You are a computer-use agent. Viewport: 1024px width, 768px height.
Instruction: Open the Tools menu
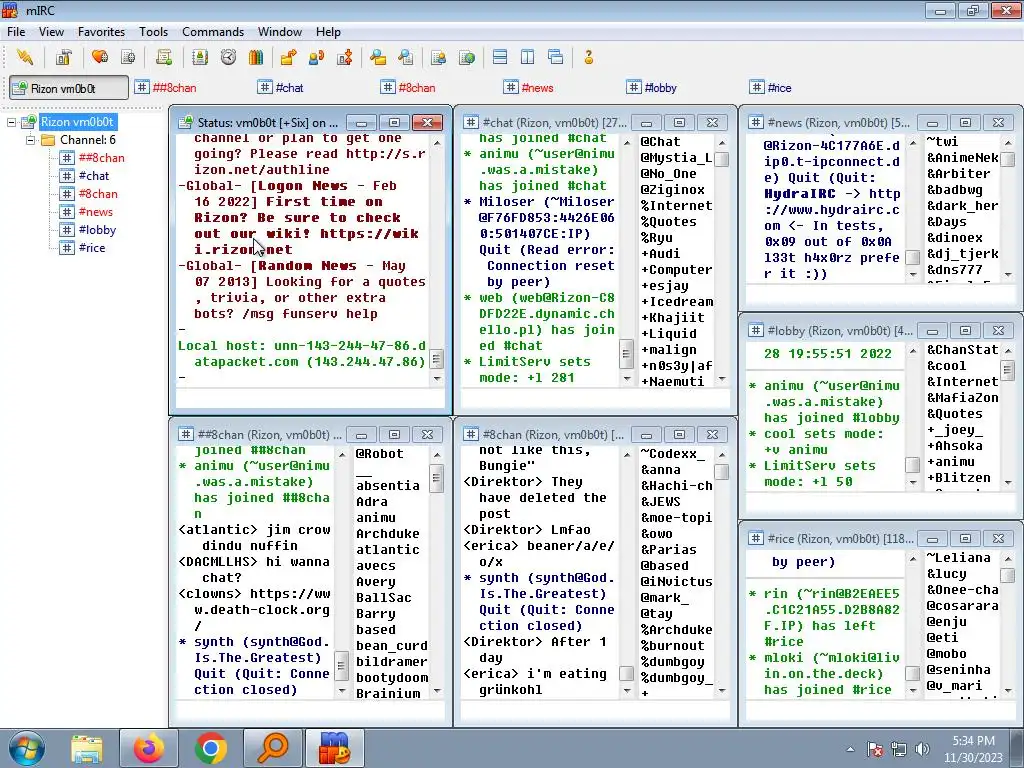153,31
